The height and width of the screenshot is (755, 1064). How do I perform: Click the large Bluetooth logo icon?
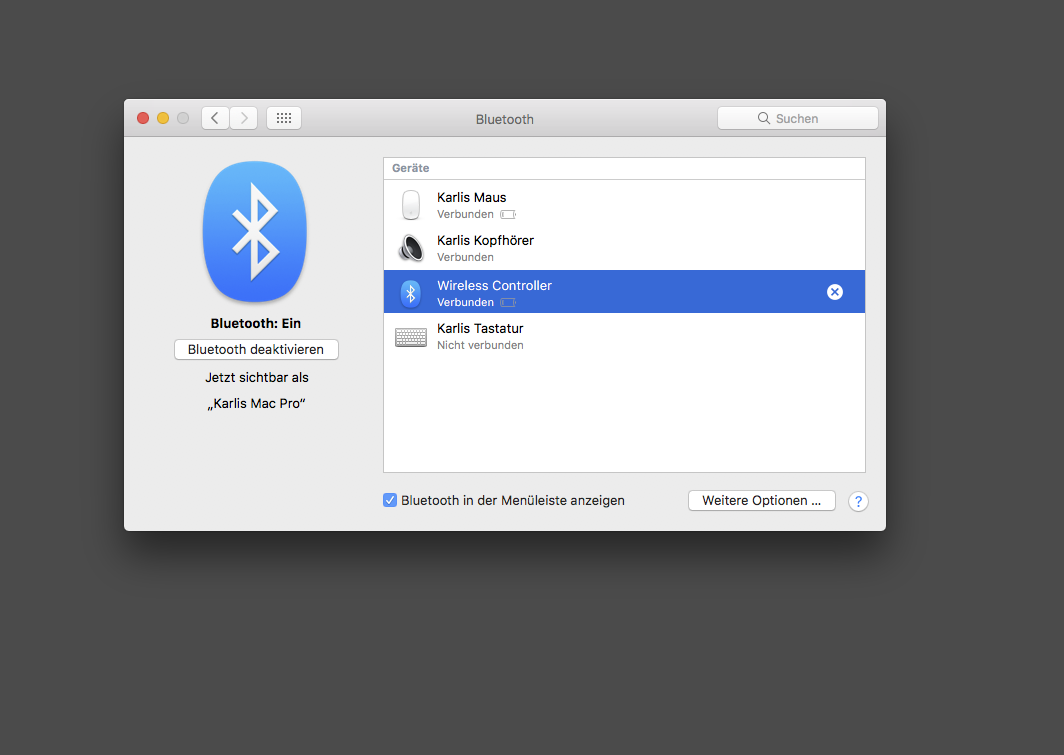coord(255,231)
